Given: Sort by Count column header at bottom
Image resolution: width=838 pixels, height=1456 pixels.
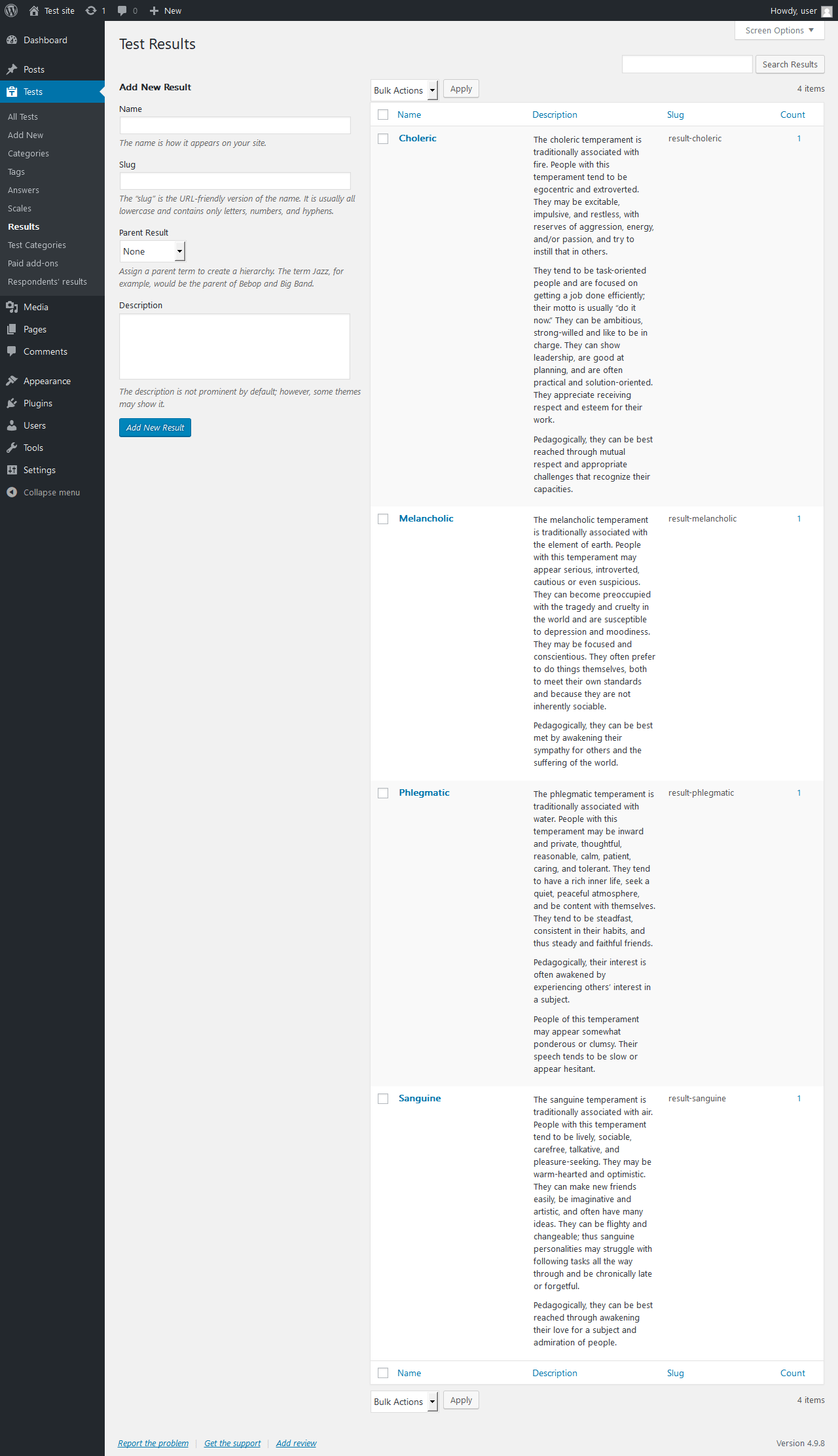Looking at the screenshot, I should [x=793, y=1373].
